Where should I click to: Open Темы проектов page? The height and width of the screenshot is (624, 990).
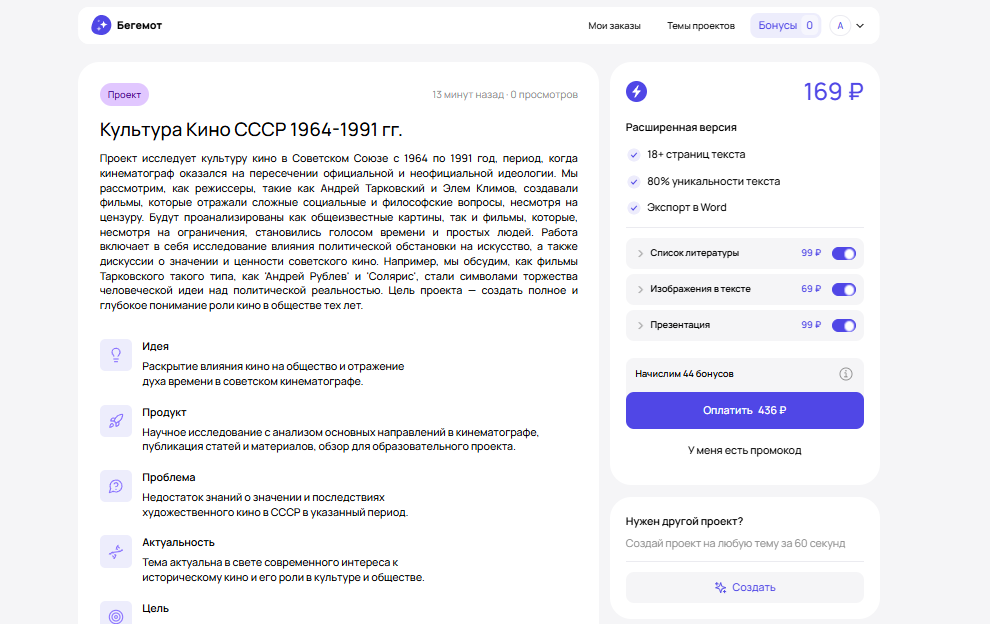[x=700, y=26]
